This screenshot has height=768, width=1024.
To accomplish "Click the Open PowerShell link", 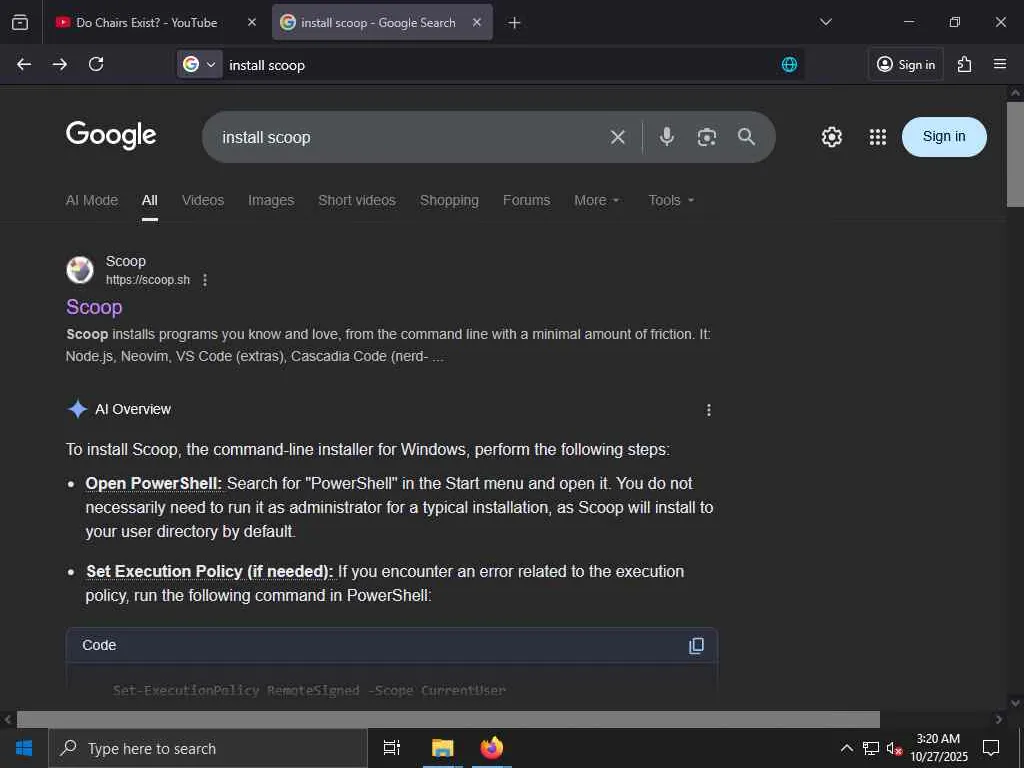I will pyautogui.click(x=153, y=483).
